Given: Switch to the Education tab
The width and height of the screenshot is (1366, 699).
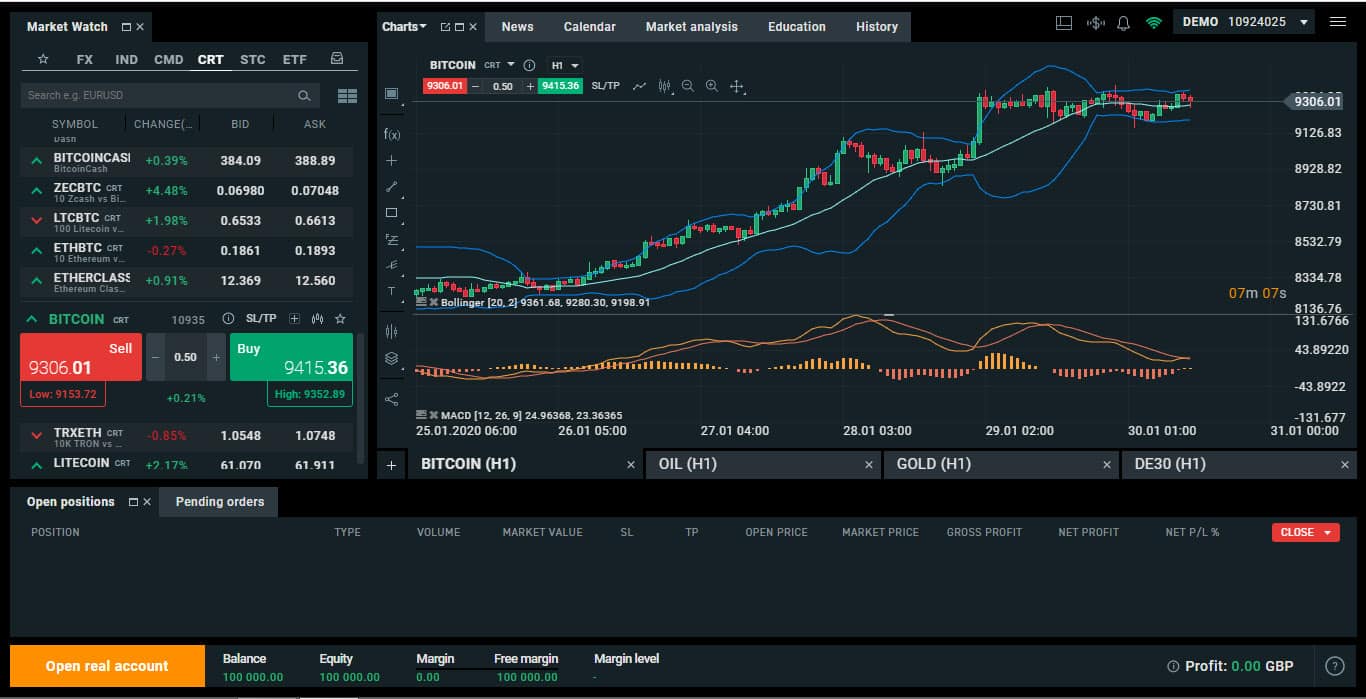Looking at the screenshot, I should [x=797, y=27].
